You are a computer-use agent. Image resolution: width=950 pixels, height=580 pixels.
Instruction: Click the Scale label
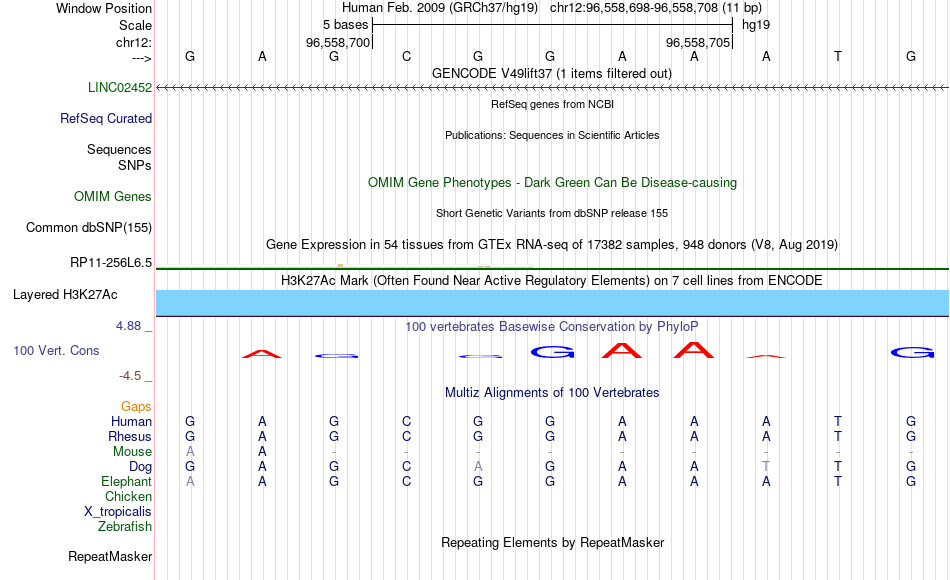pyautogui.click(x=136, y=25)
